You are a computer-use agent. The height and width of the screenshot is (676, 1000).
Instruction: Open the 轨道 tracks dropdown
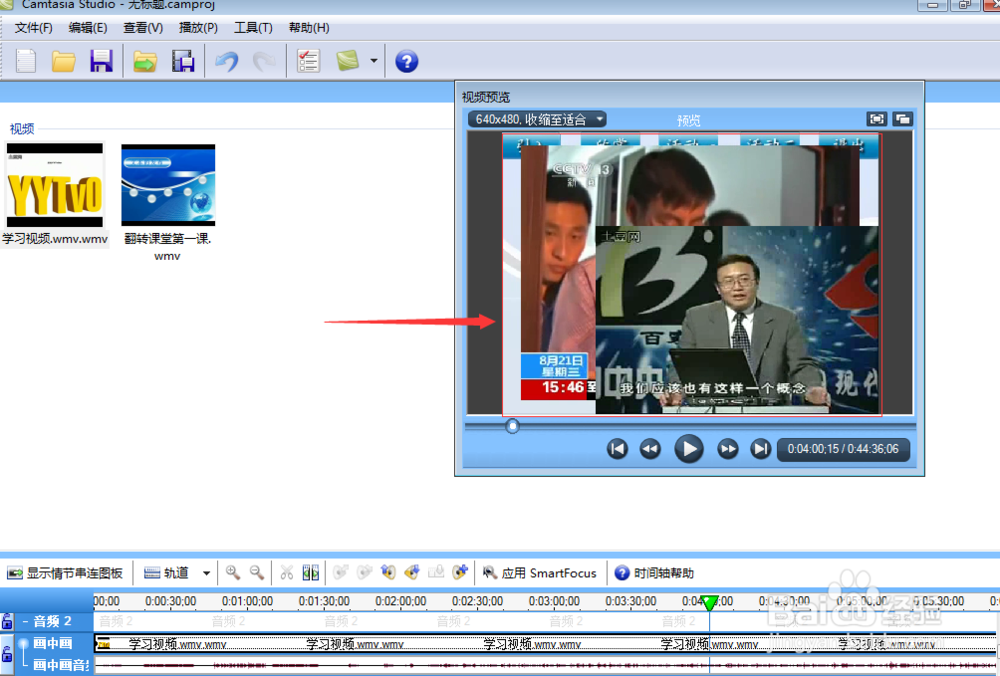point(177,573)
